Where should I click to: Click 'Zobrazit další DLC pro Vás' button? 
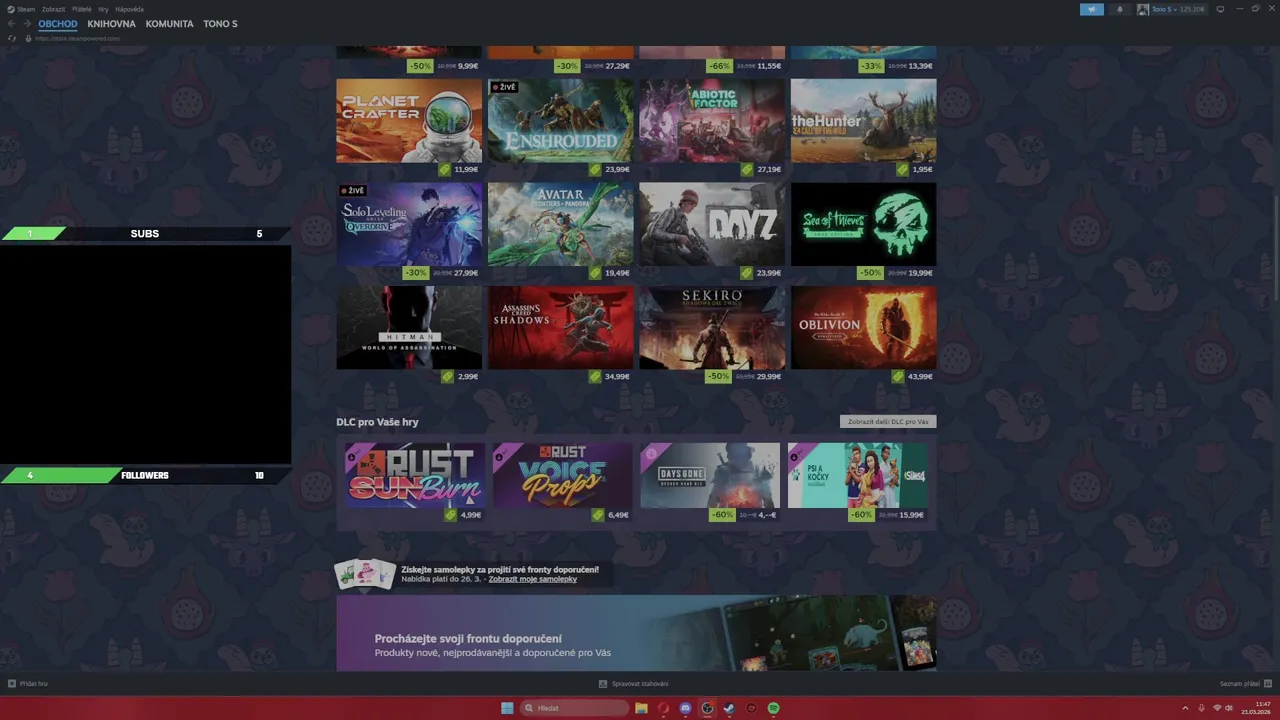click(x=888, y=422)
